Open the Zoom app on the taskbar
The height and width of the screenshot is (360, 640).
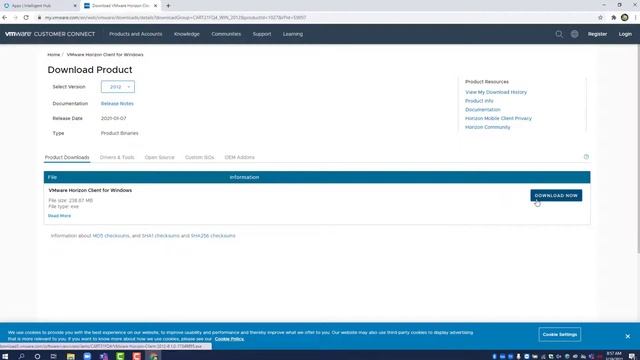87,356
